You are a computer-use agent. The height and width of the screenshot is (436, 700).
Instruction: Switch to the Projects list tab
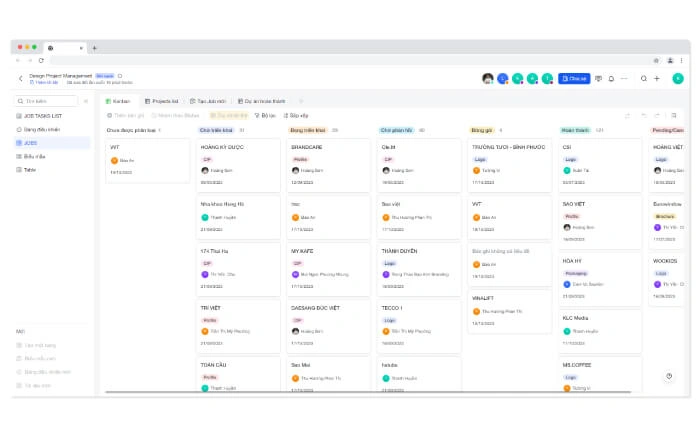[161, 101]
